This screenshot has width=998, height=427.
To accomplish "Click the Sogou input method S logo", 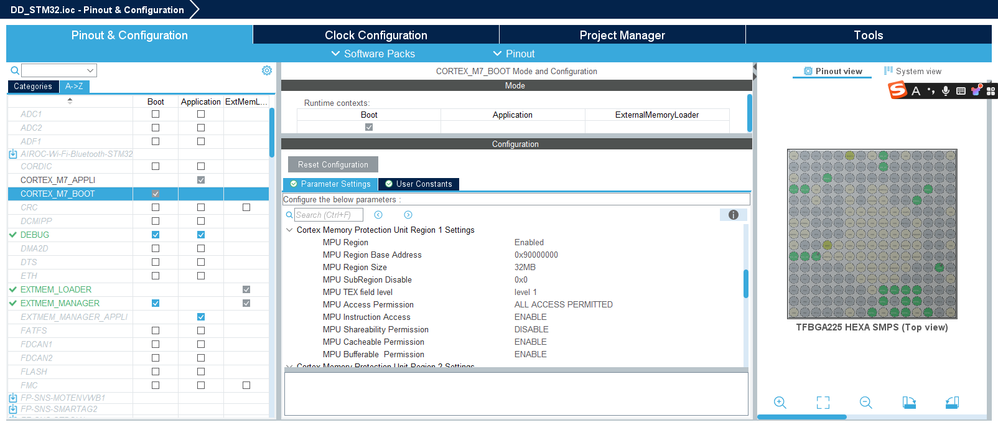I will (x=898, y=91).
